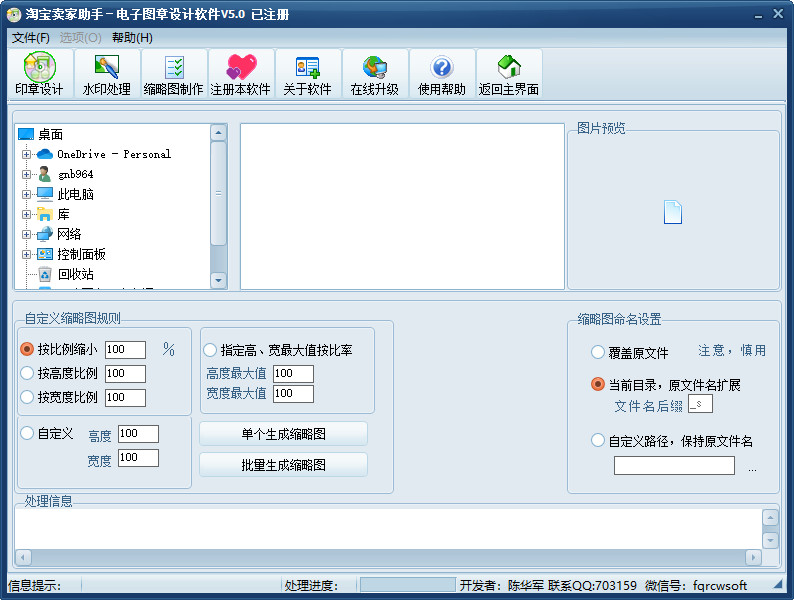Click the 文件名后缀 suffix field
The width and height of the screenshot is (794, 600).
(700, 404)
